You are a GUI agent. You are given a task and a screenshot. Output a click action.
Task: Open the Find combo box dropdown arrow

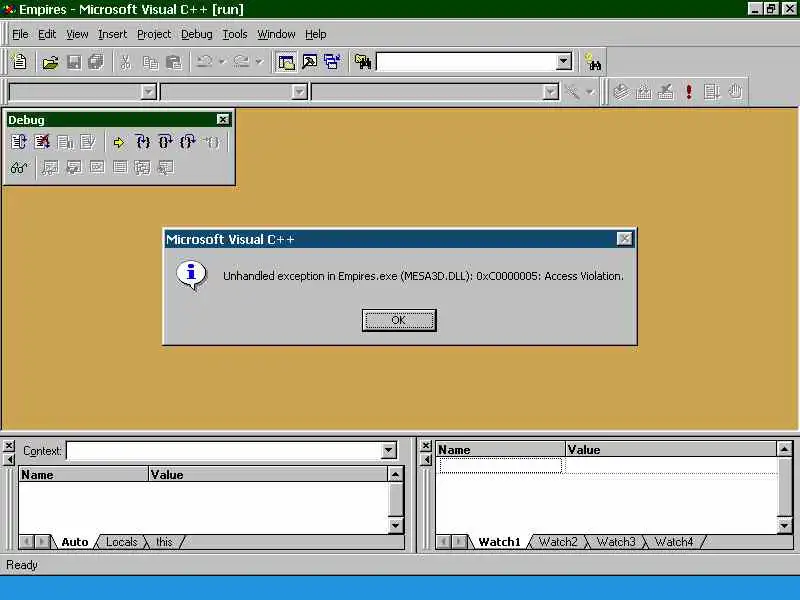coord(564,62)
